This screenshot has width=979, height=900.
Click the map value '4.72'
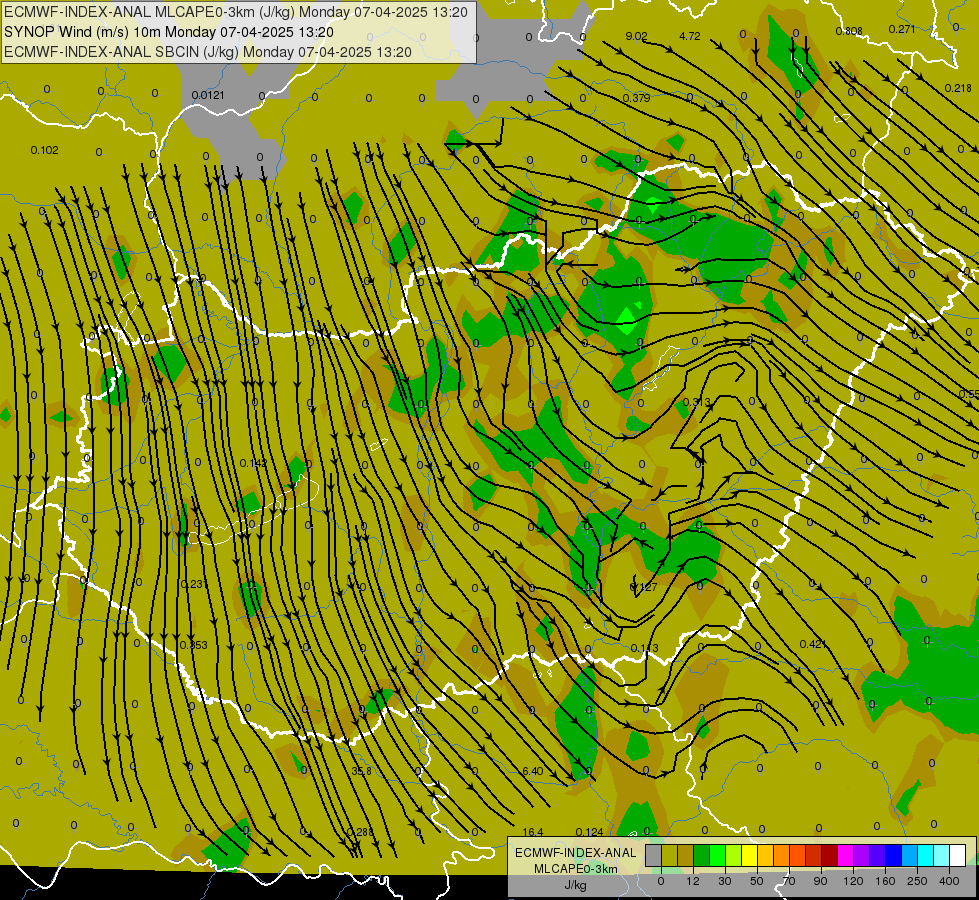point(690,36)
